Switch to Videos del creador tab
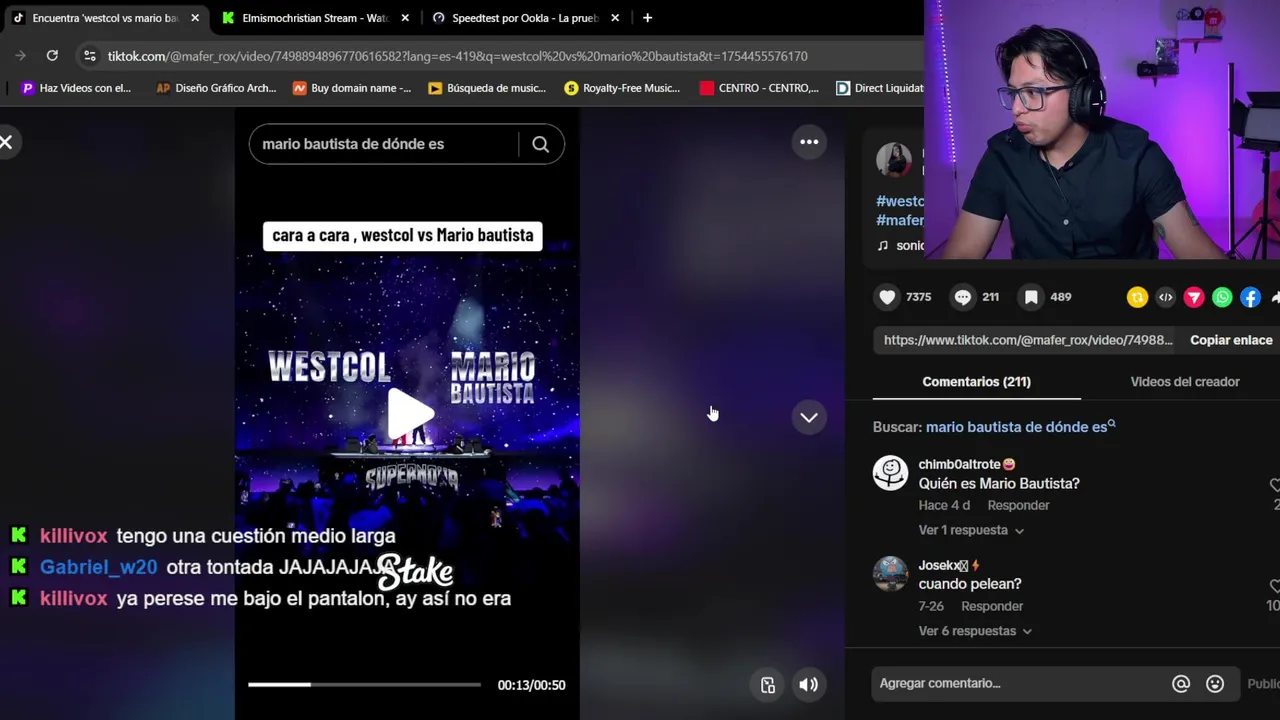 coord(1185,382)
